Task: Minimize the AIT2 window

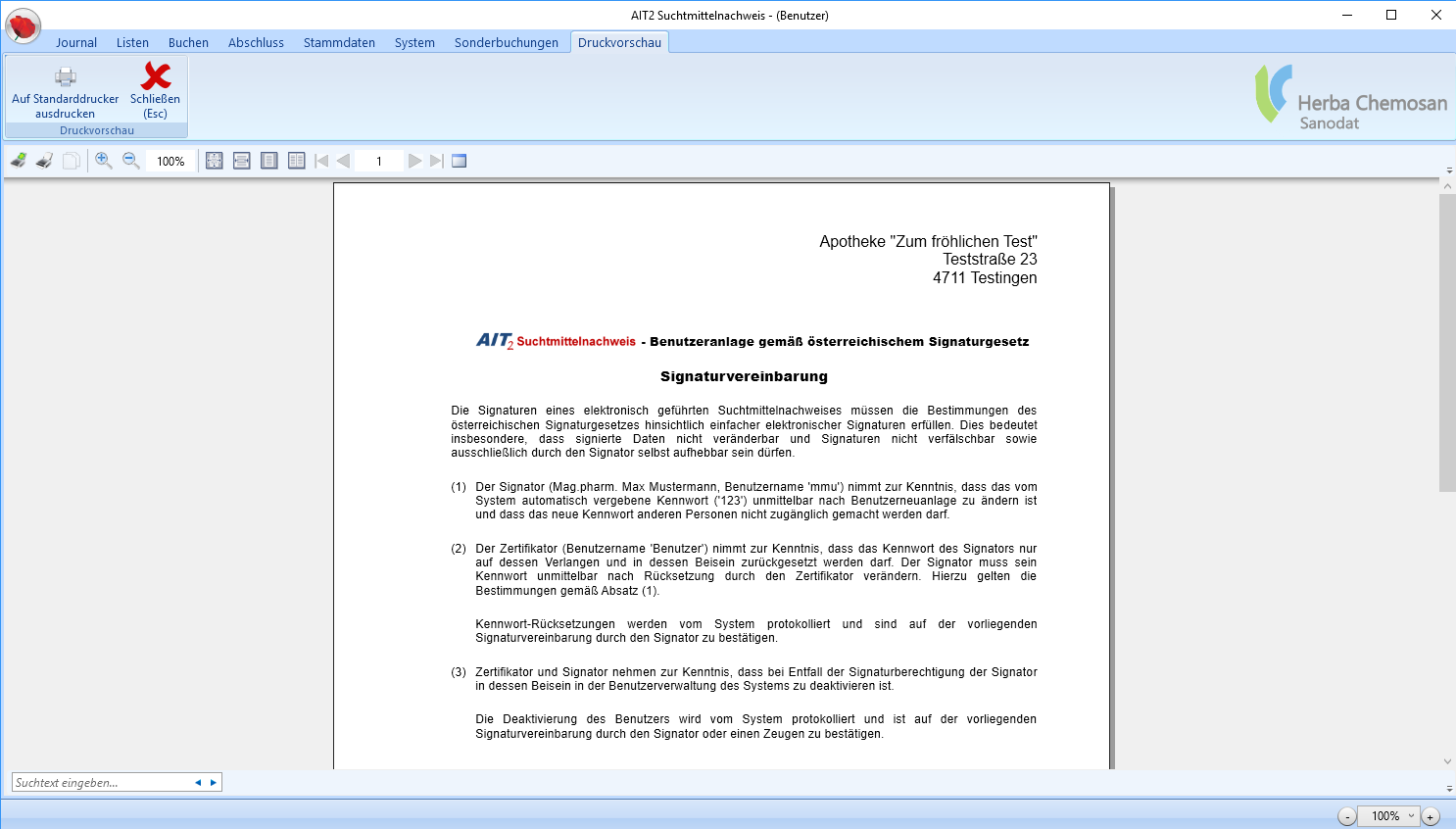Action: click(1346, 15)
